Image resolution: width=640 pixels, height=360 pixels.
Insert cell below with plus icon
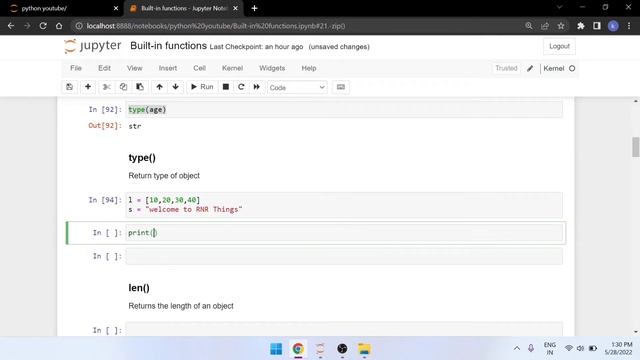coord(88,87)
